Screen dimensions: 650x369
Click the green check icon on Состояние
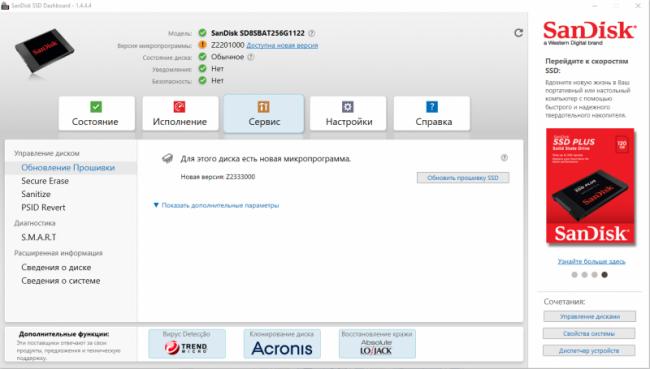(96, 107)
